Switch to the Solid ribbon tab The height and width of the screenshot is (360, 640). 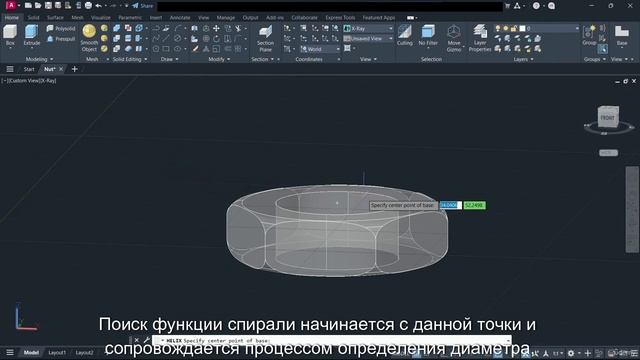(x=33, y=18)
